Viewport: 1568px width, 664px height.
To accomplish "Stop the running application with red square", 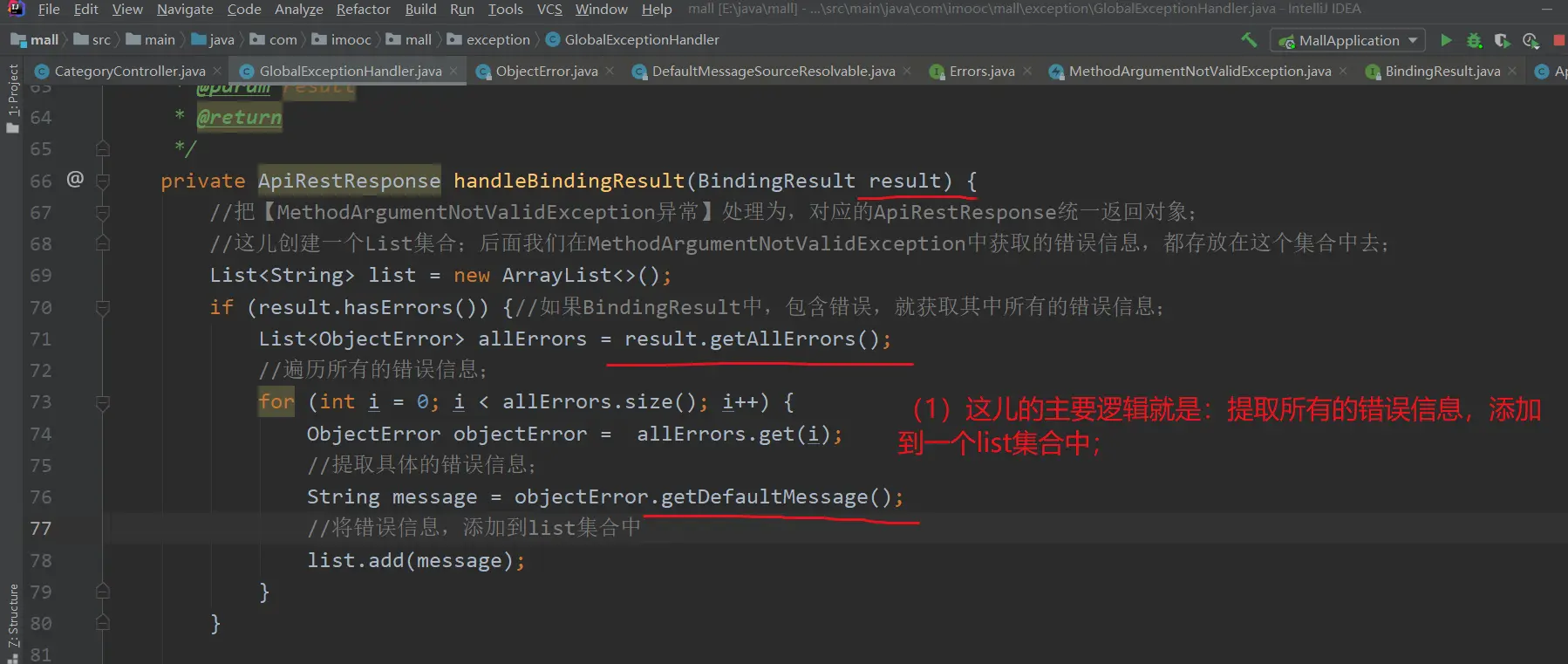I will 1559,40.
